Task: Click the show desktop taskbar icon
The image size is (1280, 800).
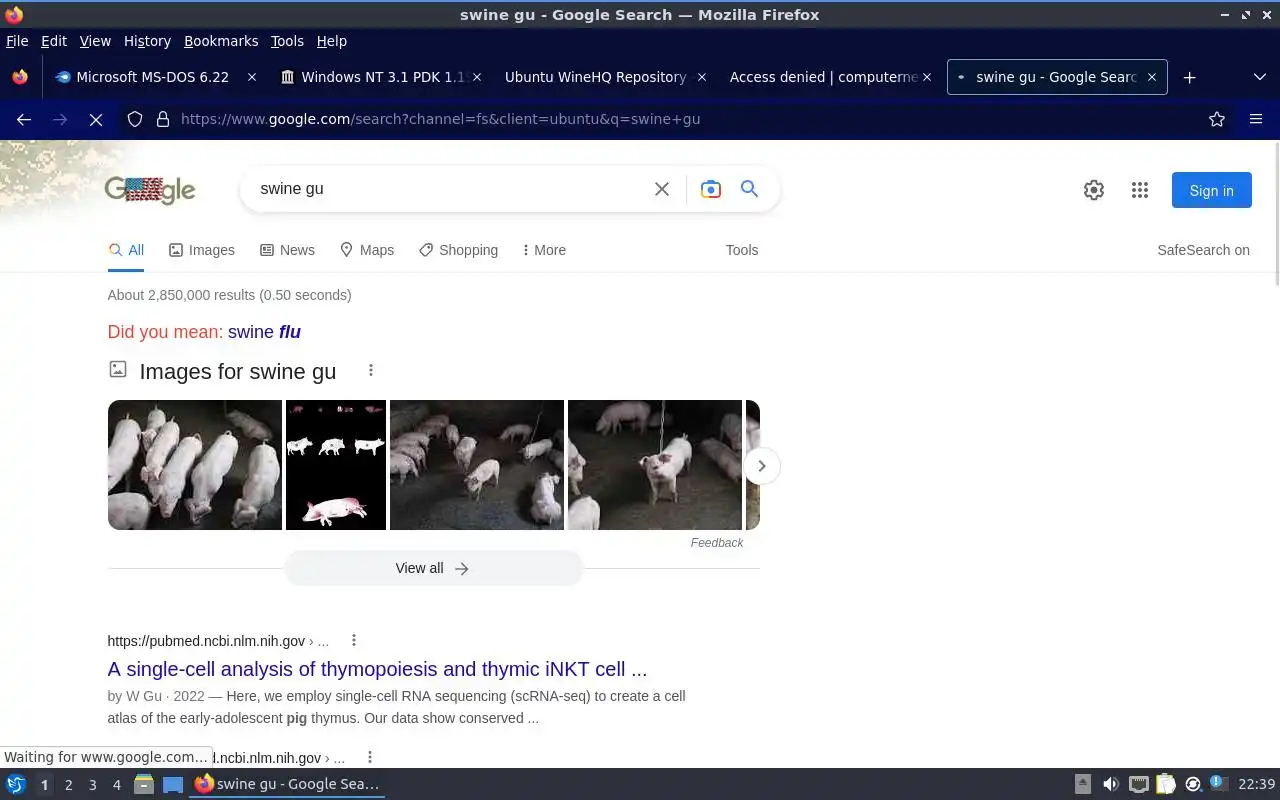Action: (x=173, y=784)
